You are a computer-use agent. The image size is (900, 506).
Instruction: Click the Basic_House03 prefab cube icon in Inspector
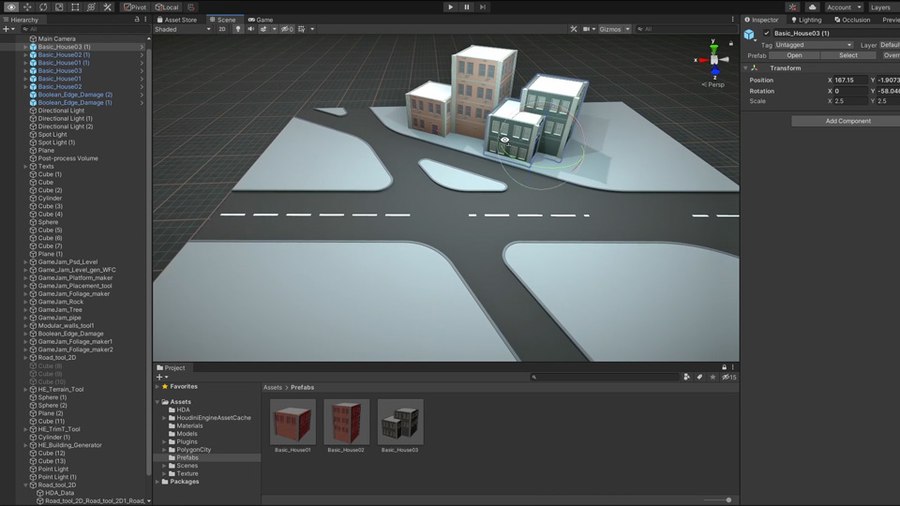pos(749,34)
